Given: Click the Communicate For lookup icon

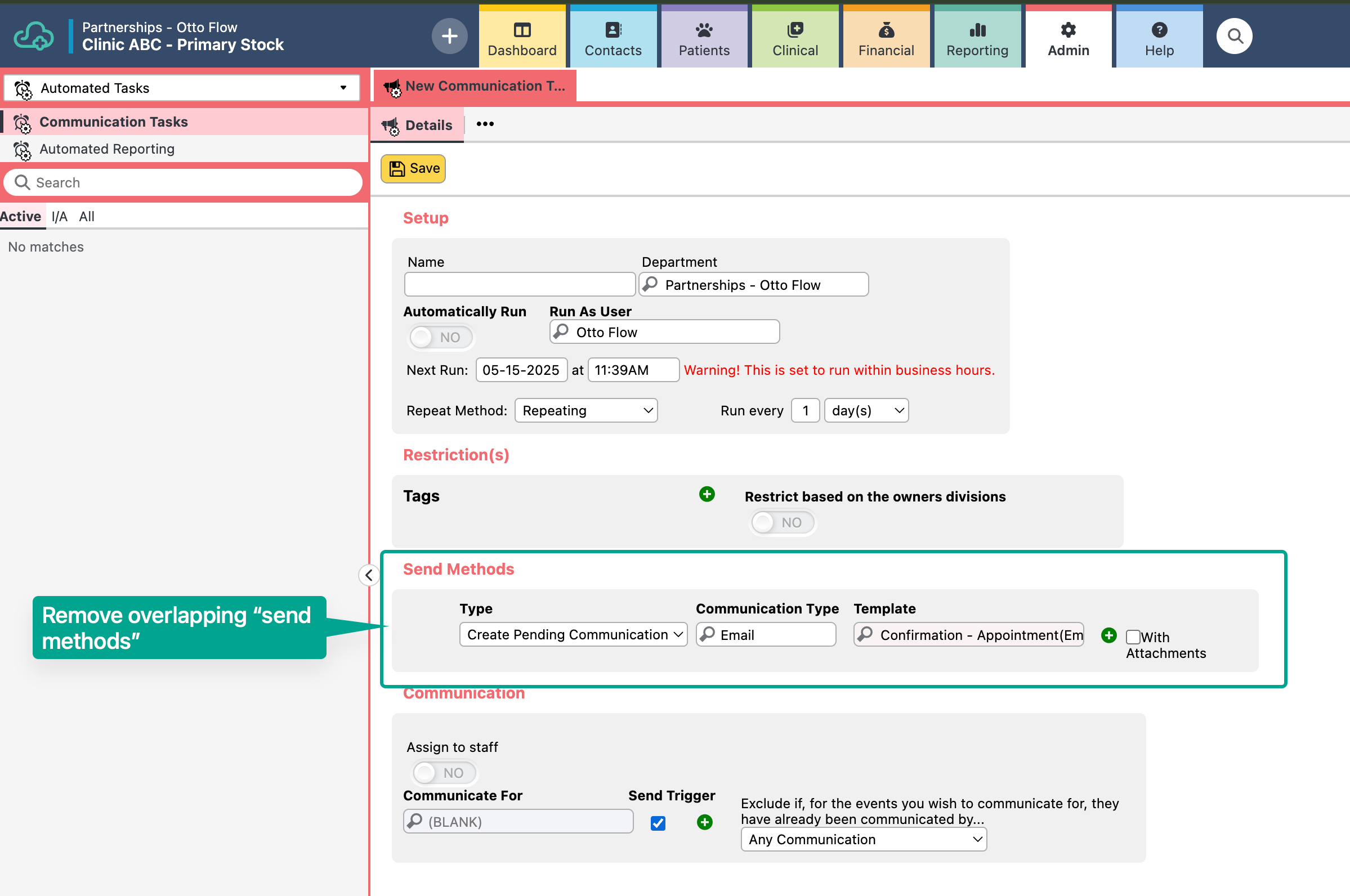Looking at the screenshot, I should coord(415,821).
